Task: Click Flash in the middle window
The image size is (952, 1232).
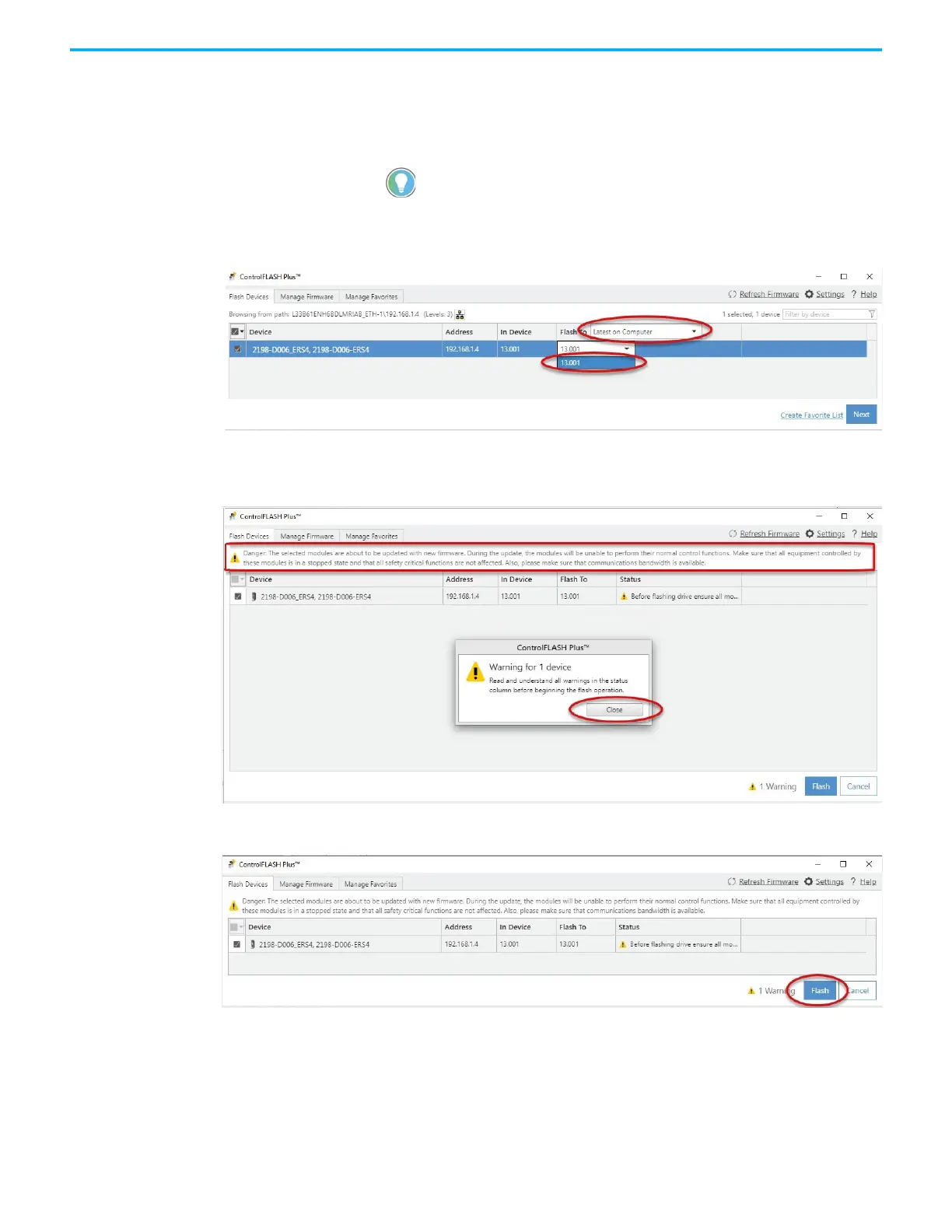Action: pos(821,786)
